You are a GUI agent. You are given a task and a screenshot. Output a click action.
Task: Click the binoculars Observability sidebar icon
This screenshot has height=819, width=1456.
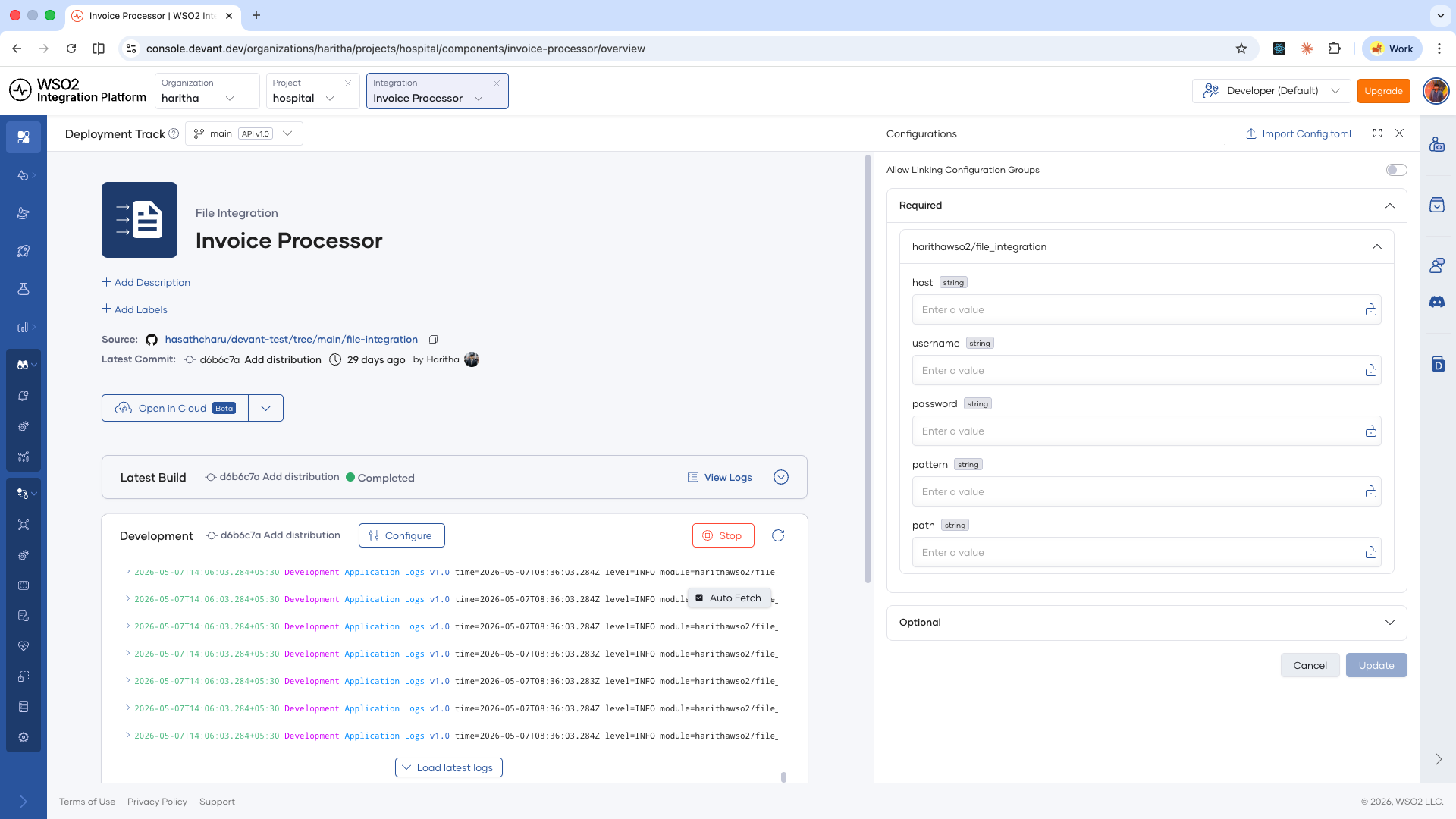[23, 365]
